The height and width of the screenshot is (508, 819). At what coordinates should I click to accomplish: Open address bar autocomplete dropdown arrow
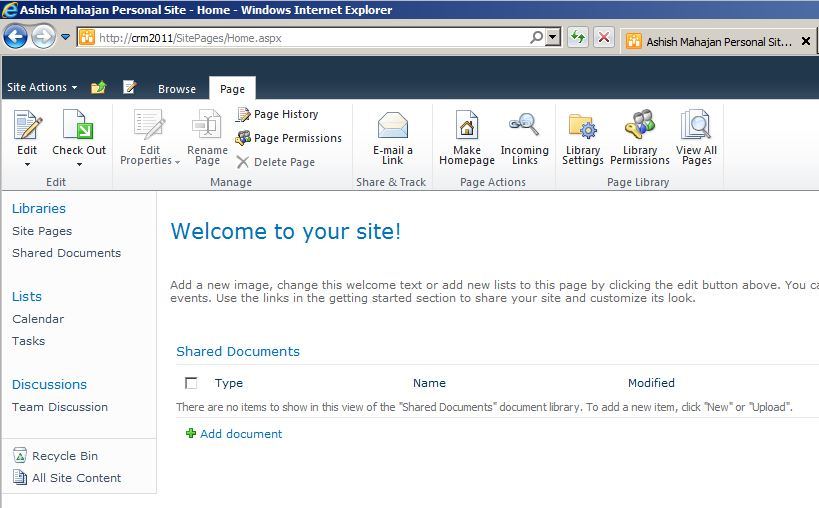pyautogui.click(x=553, y=37)
